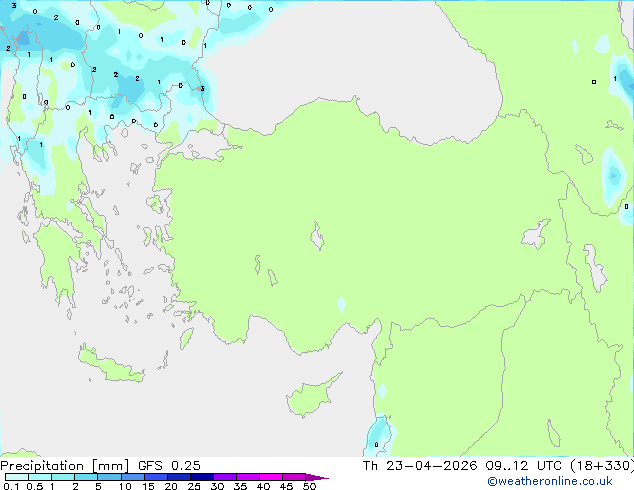Select the 5–10 mm legend color swatch
This screenshot has height=490, width=634.
tap(109, 477)
